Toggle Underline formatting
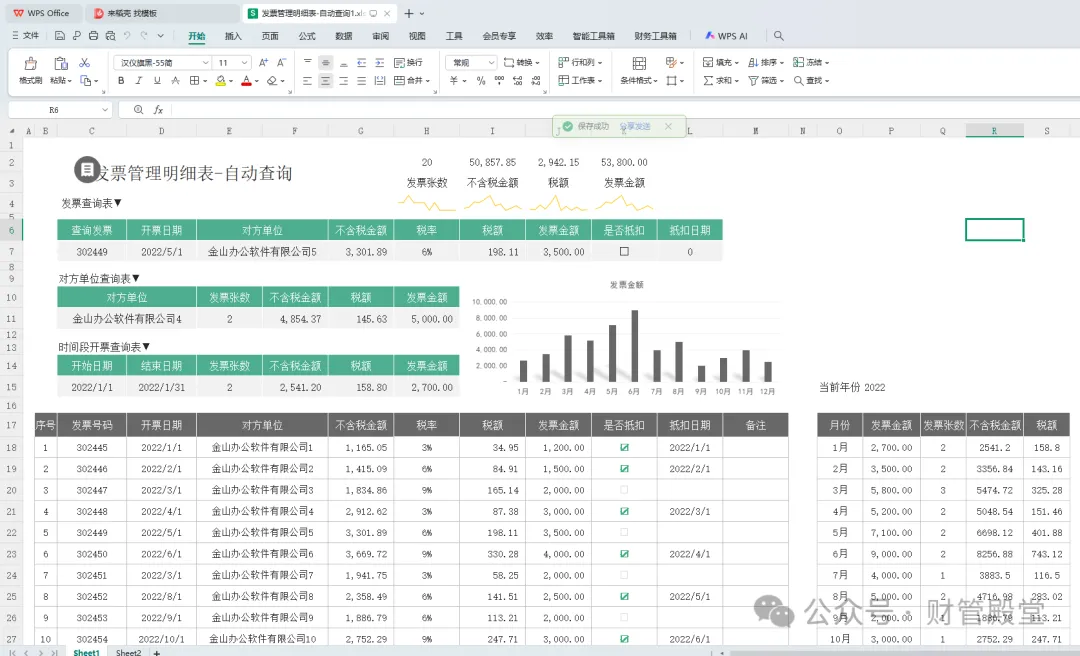 (157, 81)
